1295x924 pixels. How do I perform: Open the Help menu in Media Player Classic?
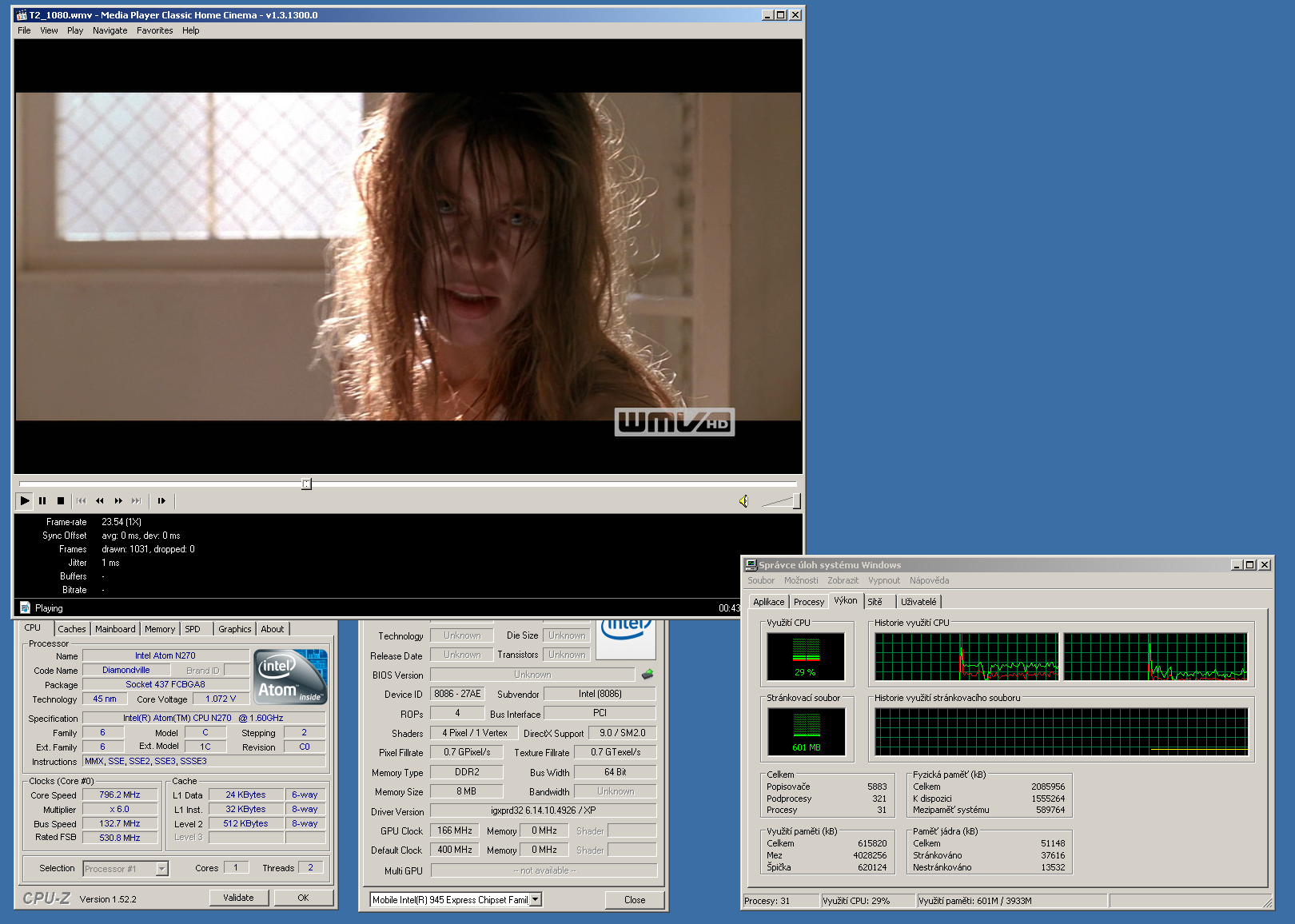click(190, 30)
